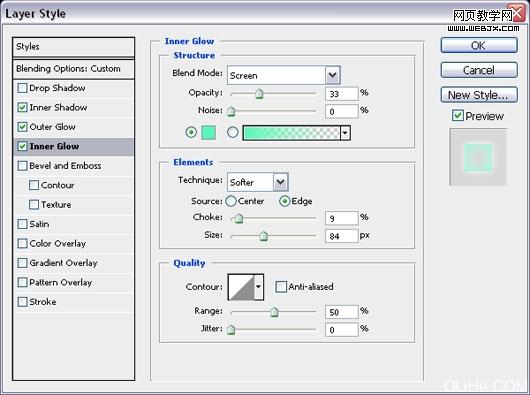530x395 pixels.
Task: Open the Inner Shadow settings row
Action: pos(73,108)
